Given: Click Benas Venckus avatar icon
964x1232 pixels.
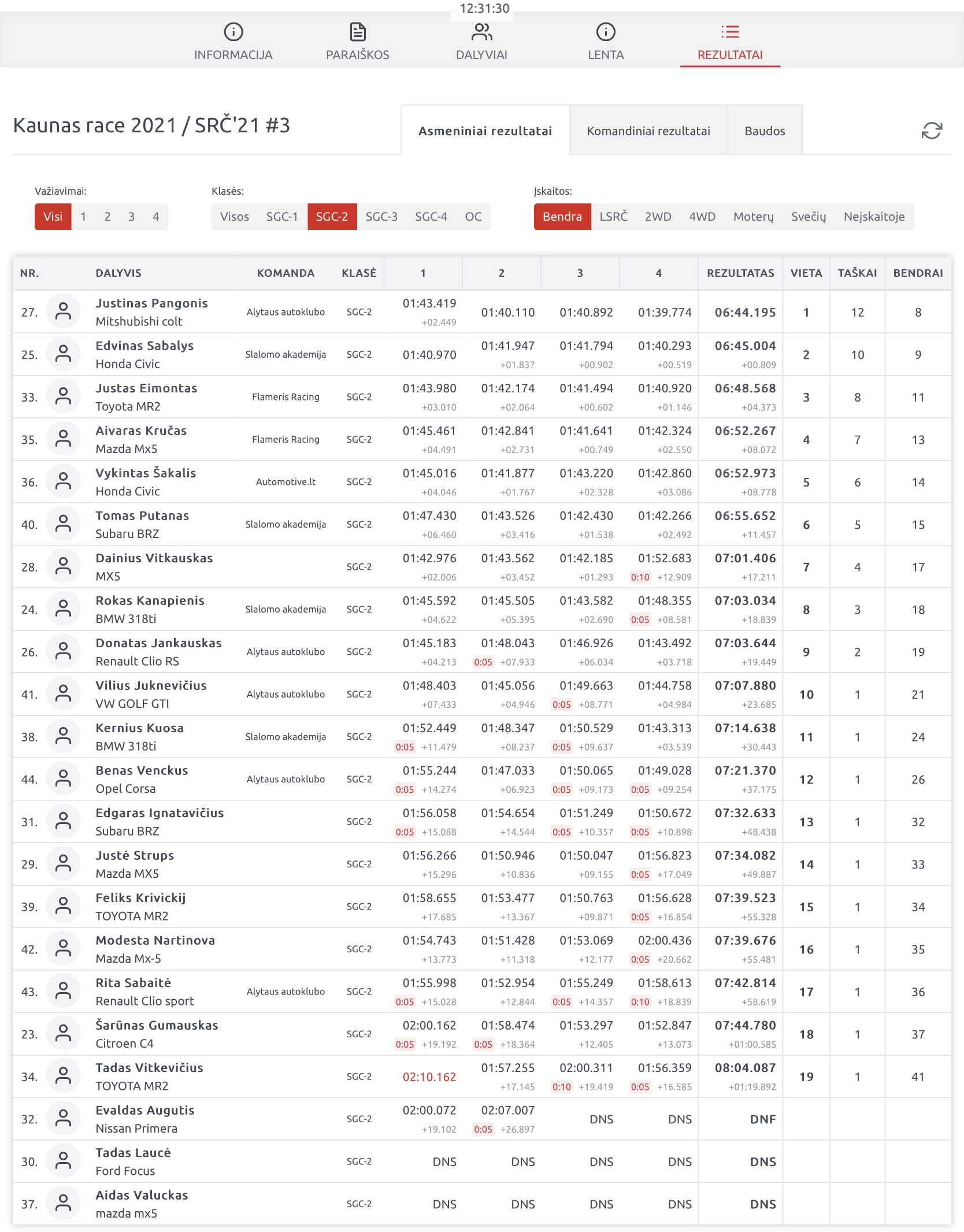Looking at the screenshot, I should pos(63,779).
